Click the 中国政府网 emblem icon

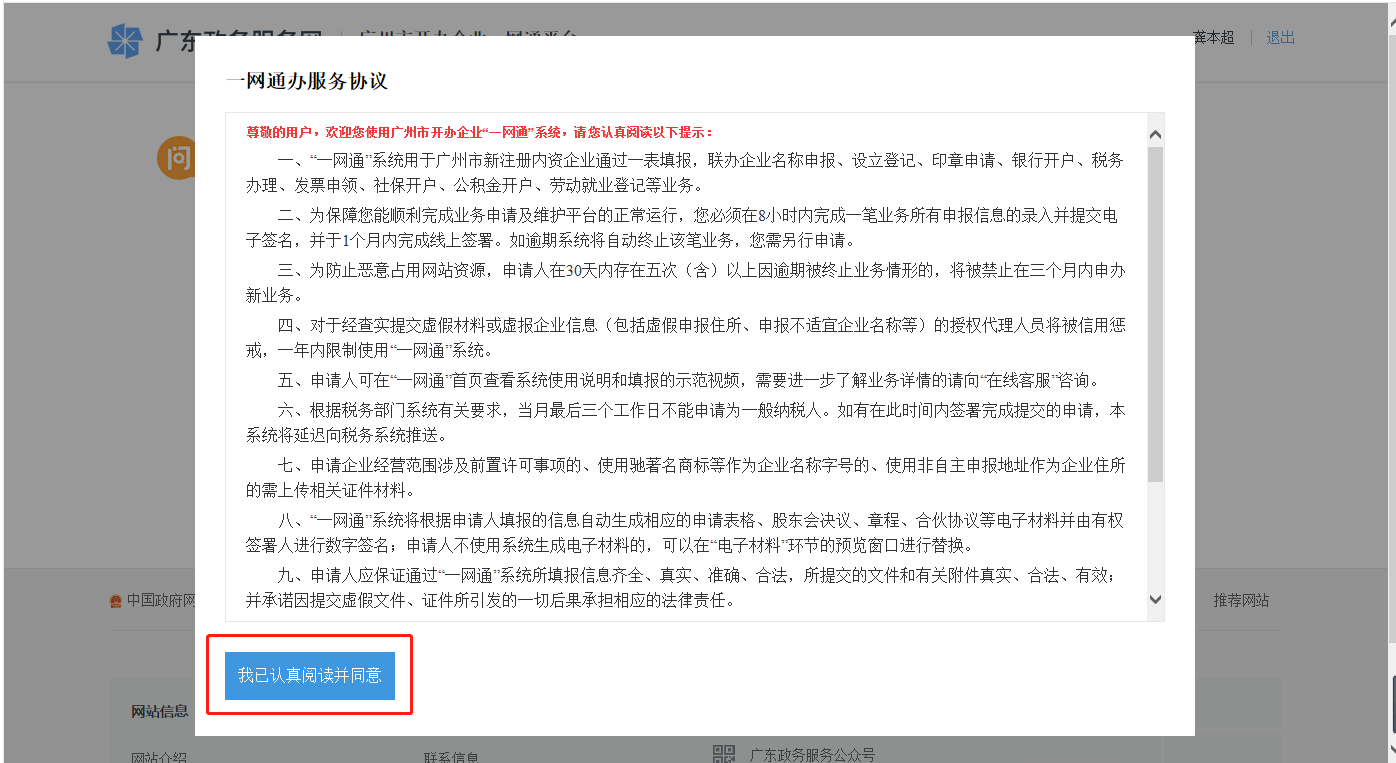pos(116,601)
